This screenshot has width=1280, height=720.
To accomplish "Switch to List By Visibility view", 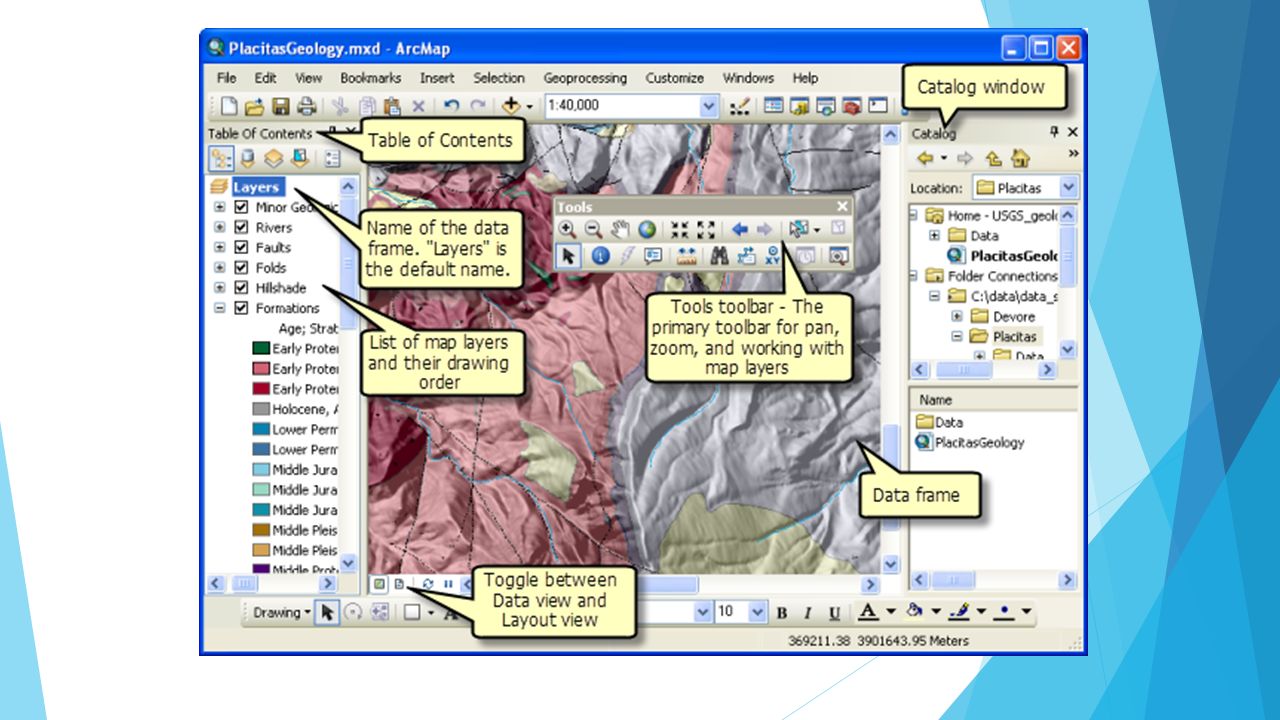I will pos(273,158).
